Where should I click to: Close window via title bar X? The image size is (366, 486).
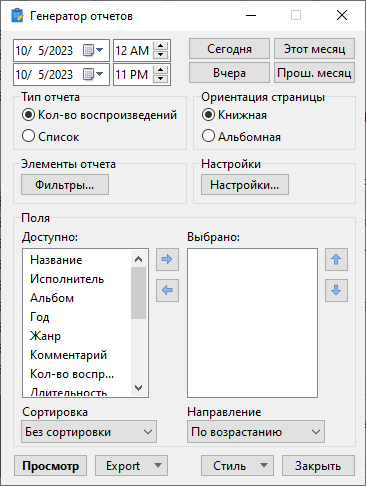pyautogui.click(x=342, y=15)
